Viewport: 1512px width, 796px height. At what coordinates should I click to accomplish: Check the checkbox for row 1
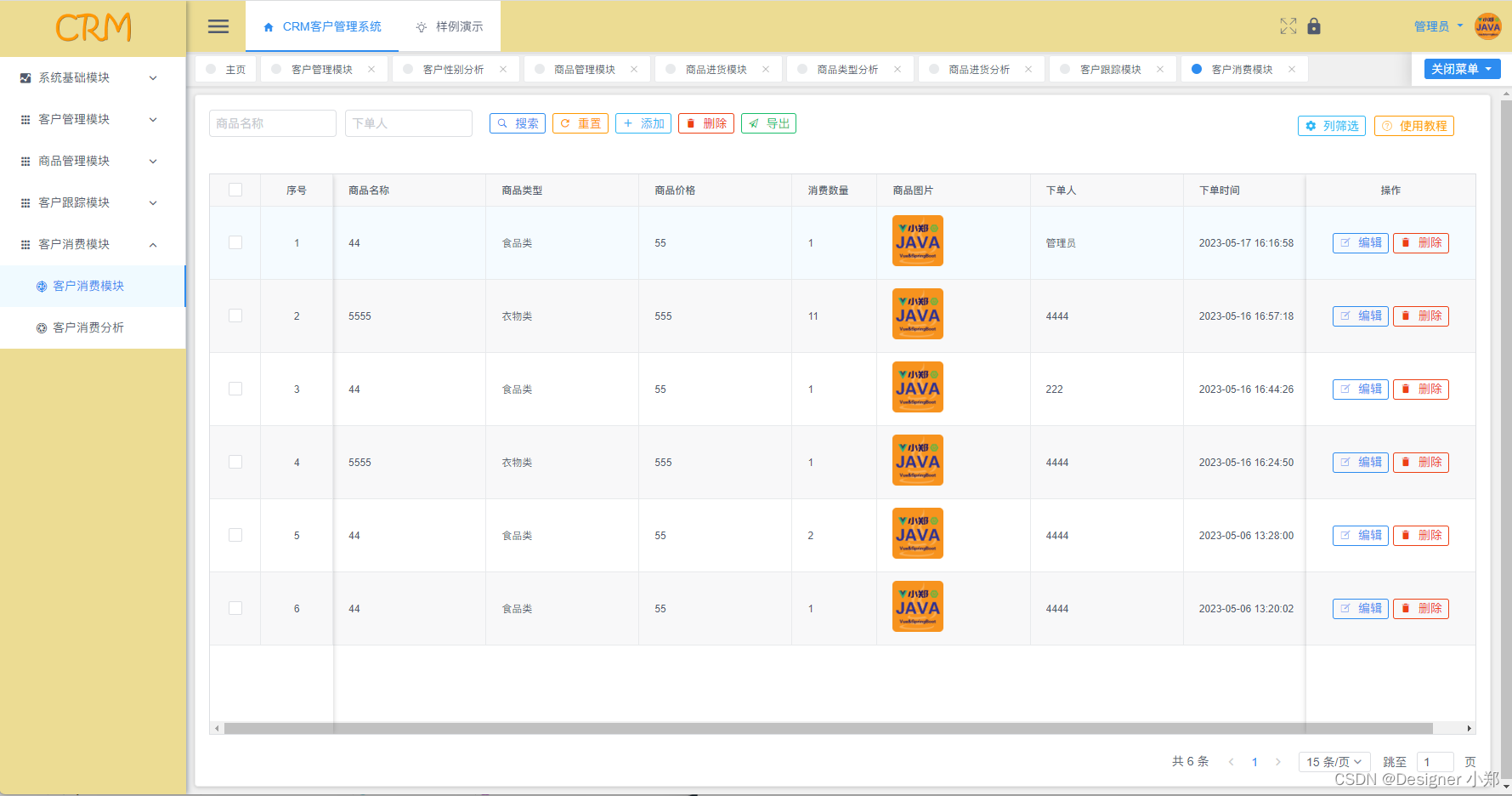[235, 242]
